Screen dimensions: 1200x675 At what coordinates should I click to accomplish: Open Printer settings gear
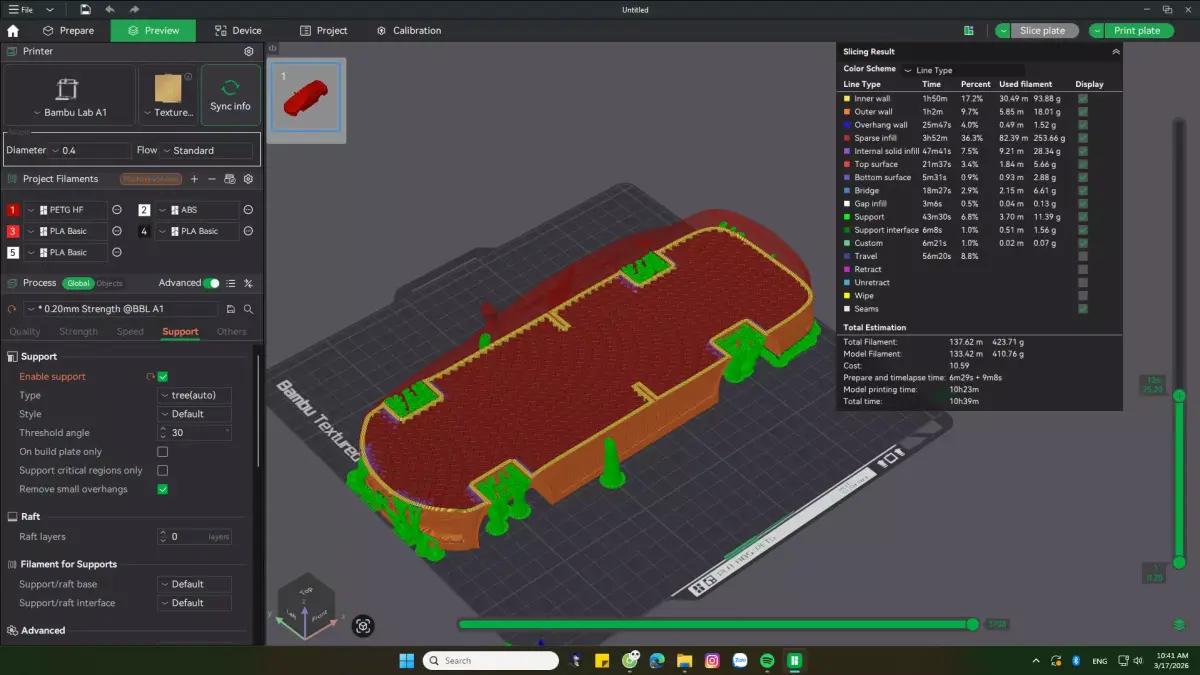(x=249, y=51)
